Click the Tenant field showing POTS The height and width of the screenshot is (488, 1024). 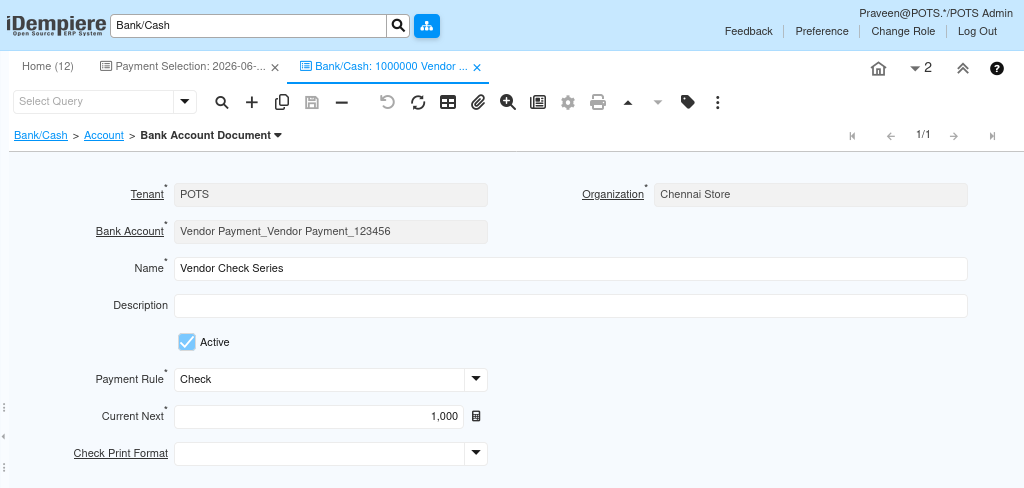coord(330,195)
